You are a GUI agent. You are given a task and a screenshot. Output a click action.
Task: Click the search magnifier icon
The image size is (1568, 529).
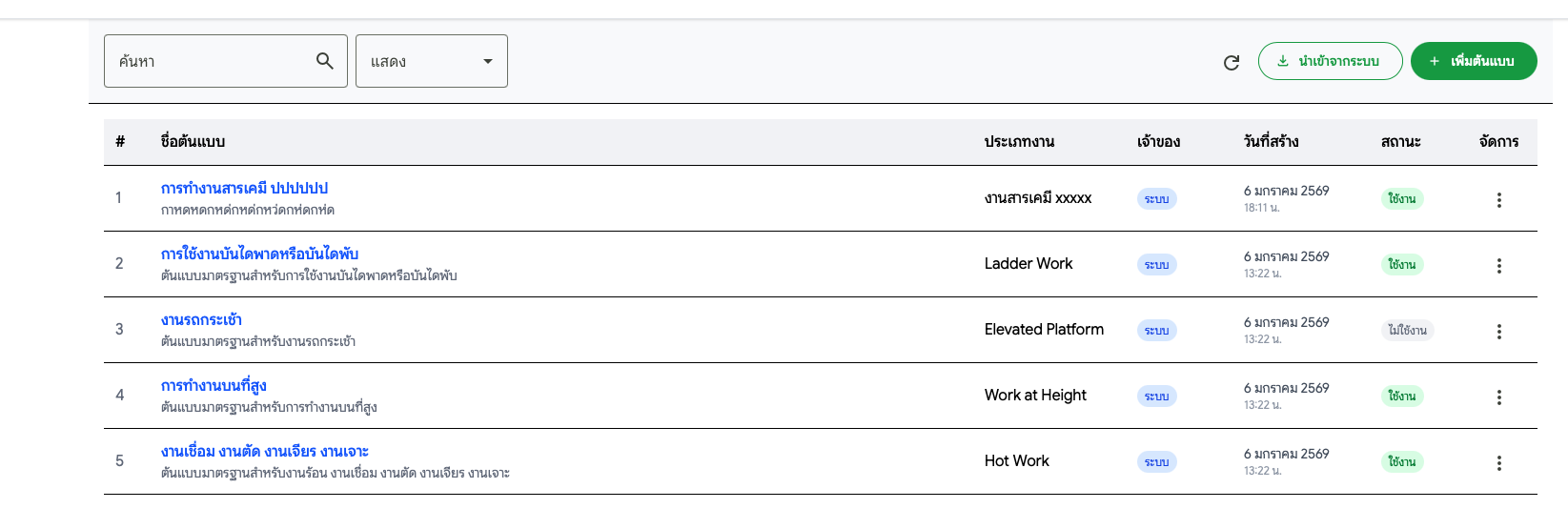point(325,61)
